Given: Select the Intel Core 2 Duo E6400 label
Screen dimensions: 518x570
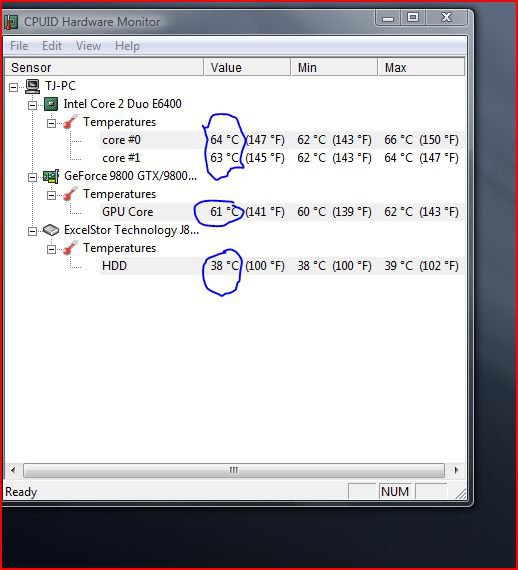Looking at the screenshot, I should click(x=123, y=104).
